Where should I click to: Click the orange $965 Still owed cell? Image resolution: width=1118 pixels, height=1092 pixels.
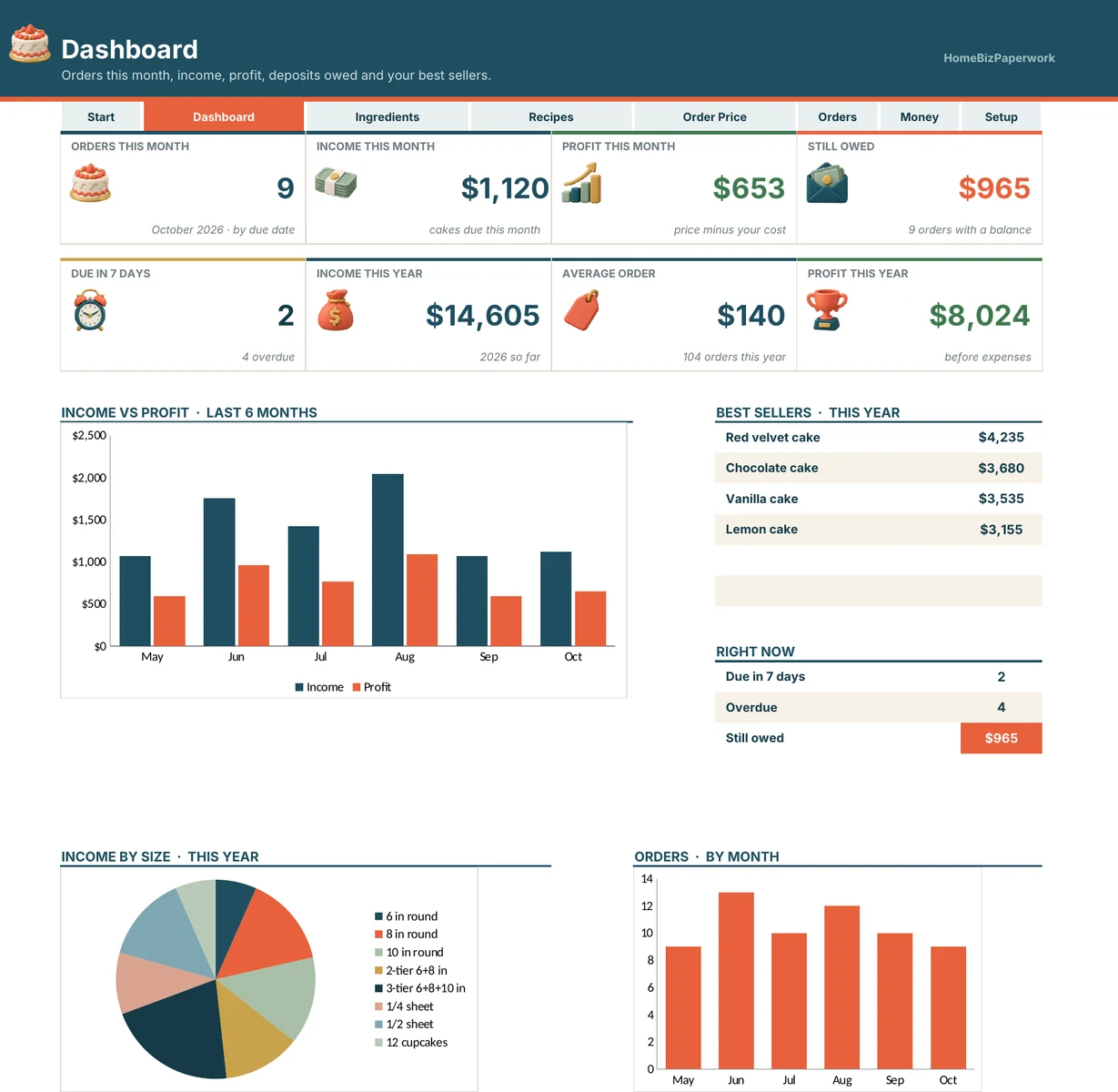[x=1002, y=738]
